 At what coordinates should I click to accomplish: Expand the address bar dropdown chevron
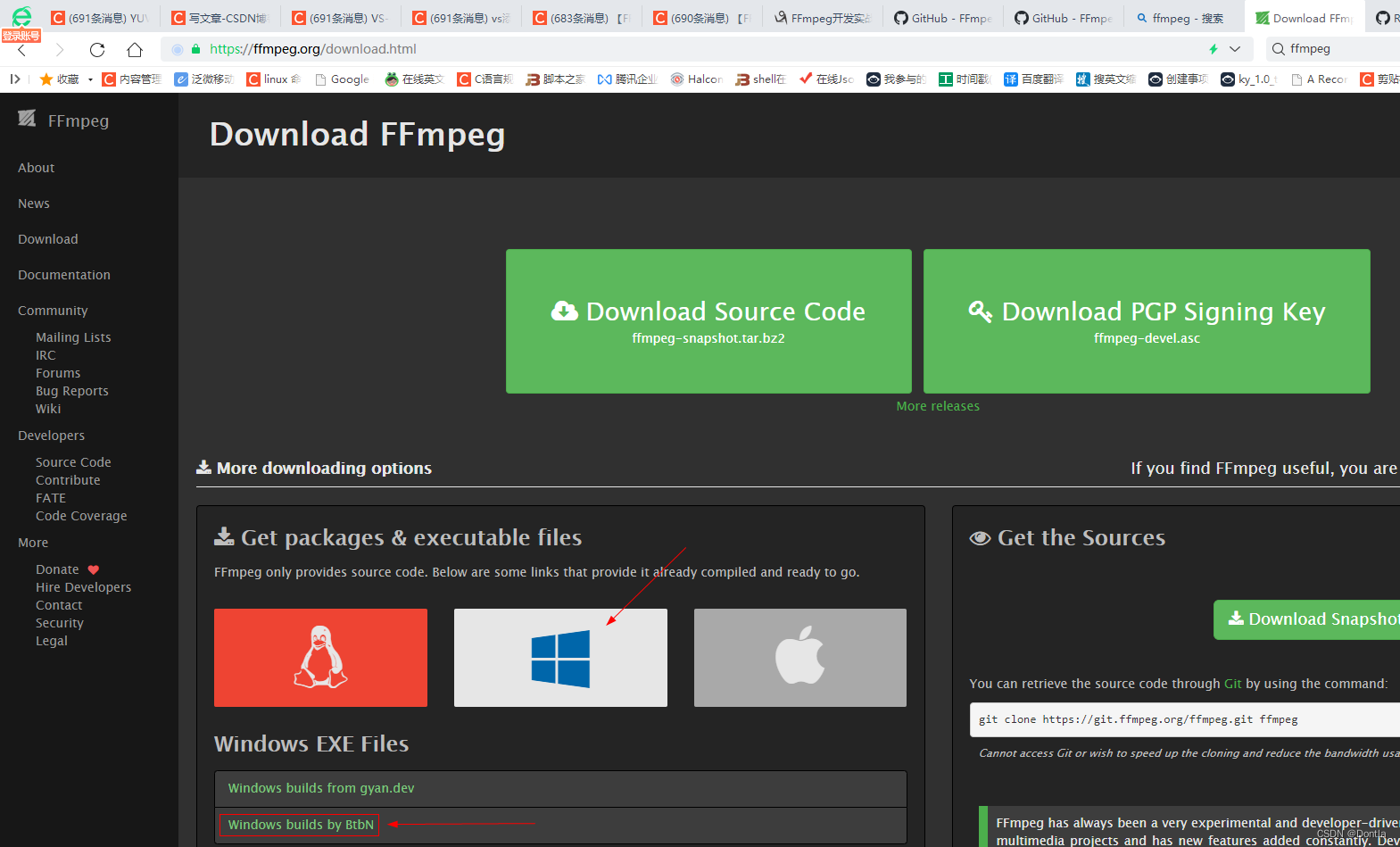pyautogui.click(x=1235, y=49)
